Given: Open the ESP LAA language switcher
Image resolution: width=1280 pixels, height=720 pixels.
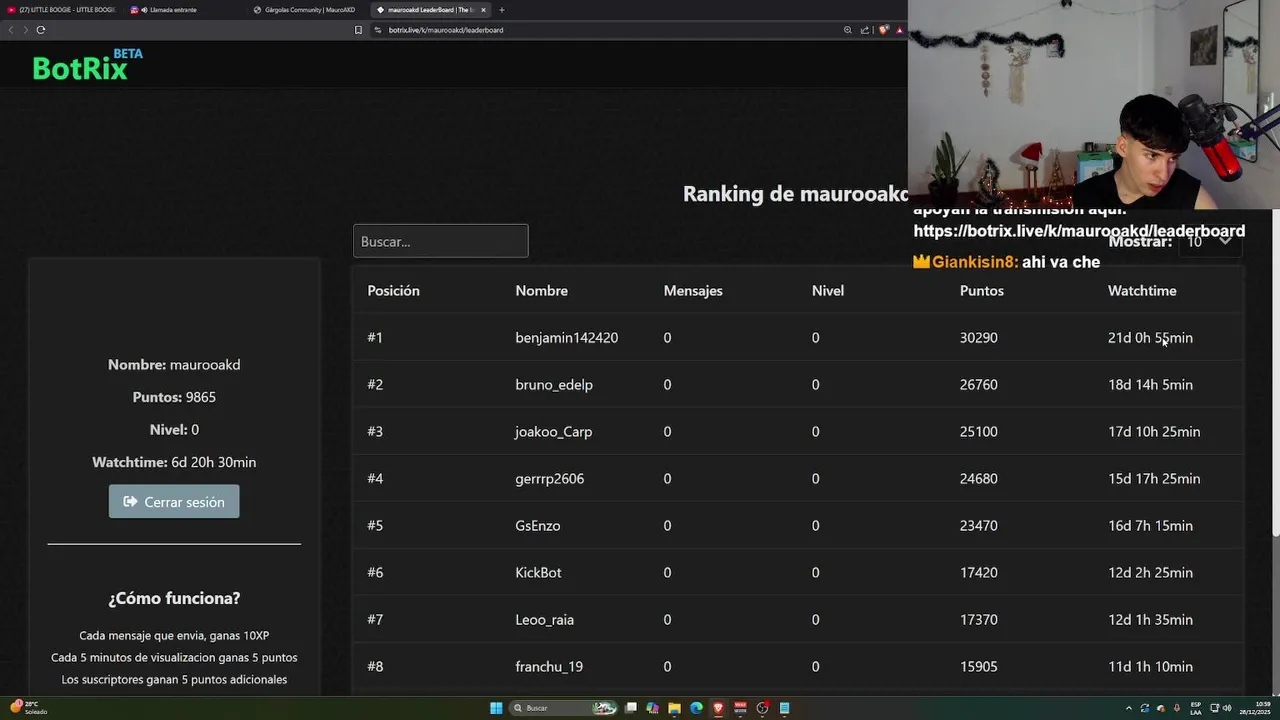Looking at the screenshot, I should tap(1196, 708).
